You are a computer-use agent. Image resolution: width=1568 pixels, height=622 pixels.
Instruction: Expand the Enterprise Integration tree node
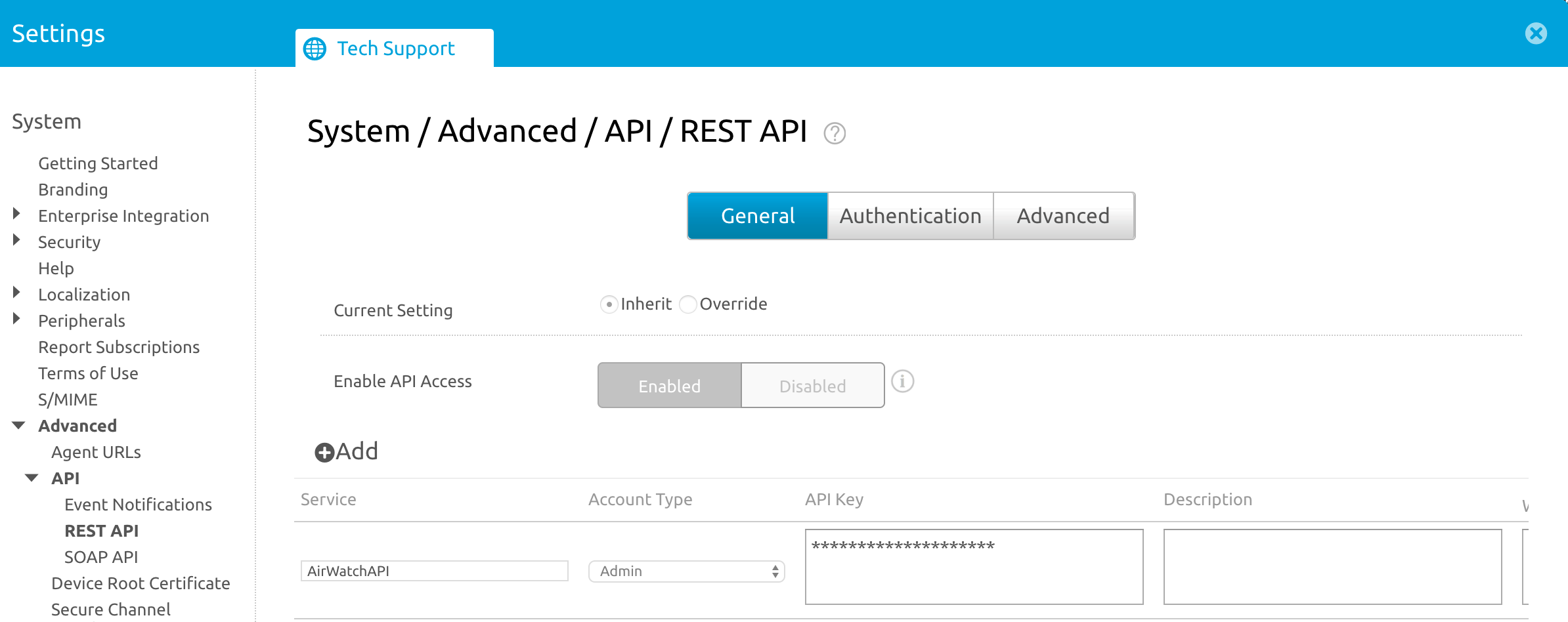point(17,214)
